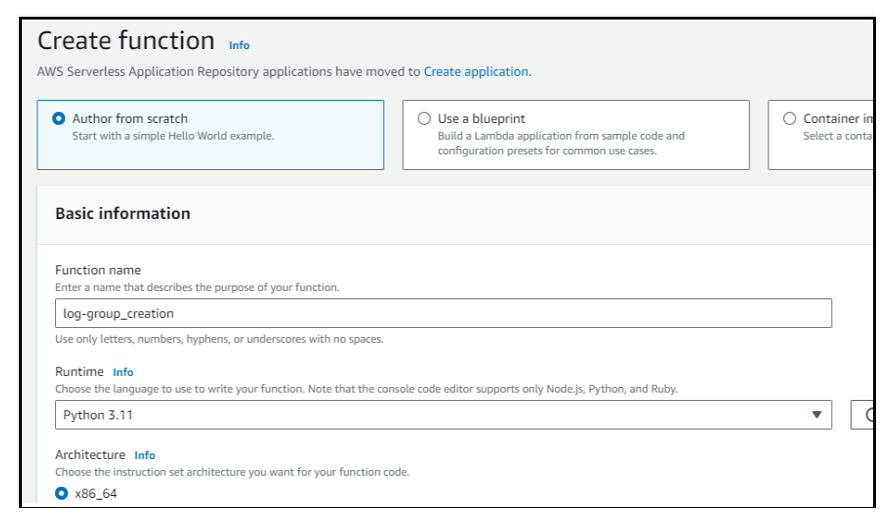Follow the Create application link
Image resolution: width=889 pixels, height=519 pixels.
[x=476, y=72]
